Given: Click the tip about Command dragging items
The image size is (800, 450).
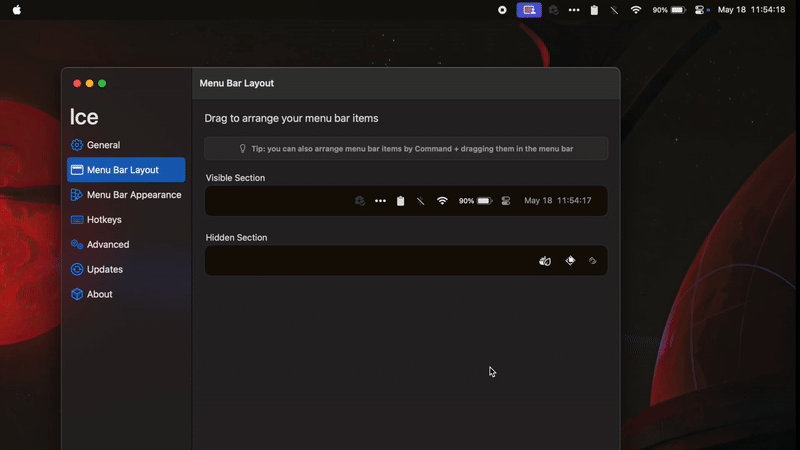Looking at the screenshot, I should pos(406,149).
